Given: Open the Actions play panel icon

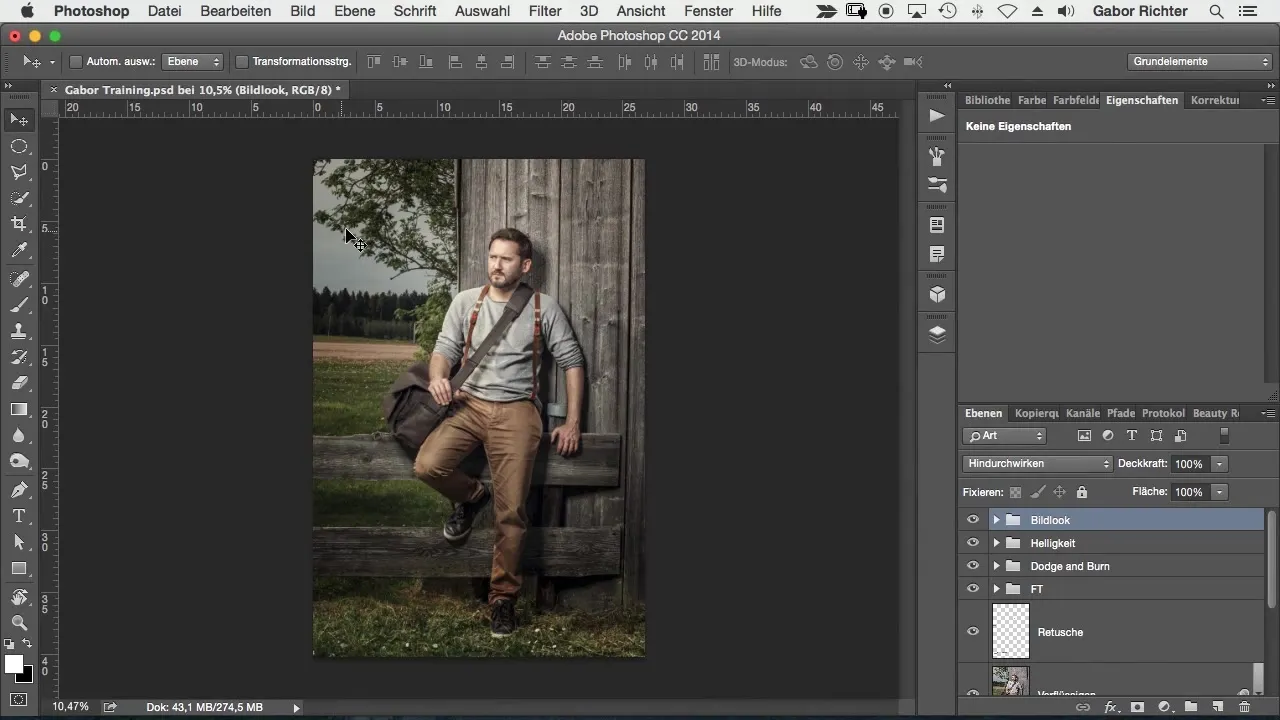Looking at the screenshot, I should pyautogui.click(x=937, y=116).
